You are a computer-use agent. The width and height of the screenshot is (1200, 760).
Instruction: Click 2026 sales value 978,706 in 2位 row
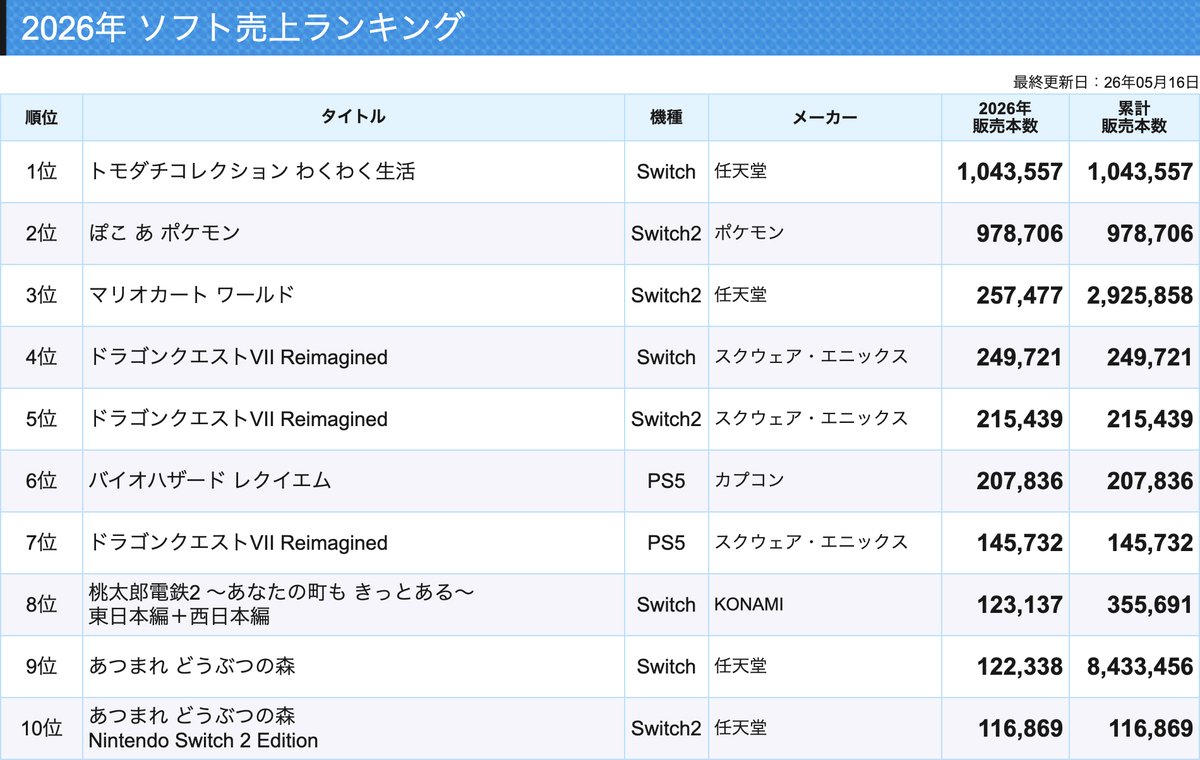[x=1020, y=234]
